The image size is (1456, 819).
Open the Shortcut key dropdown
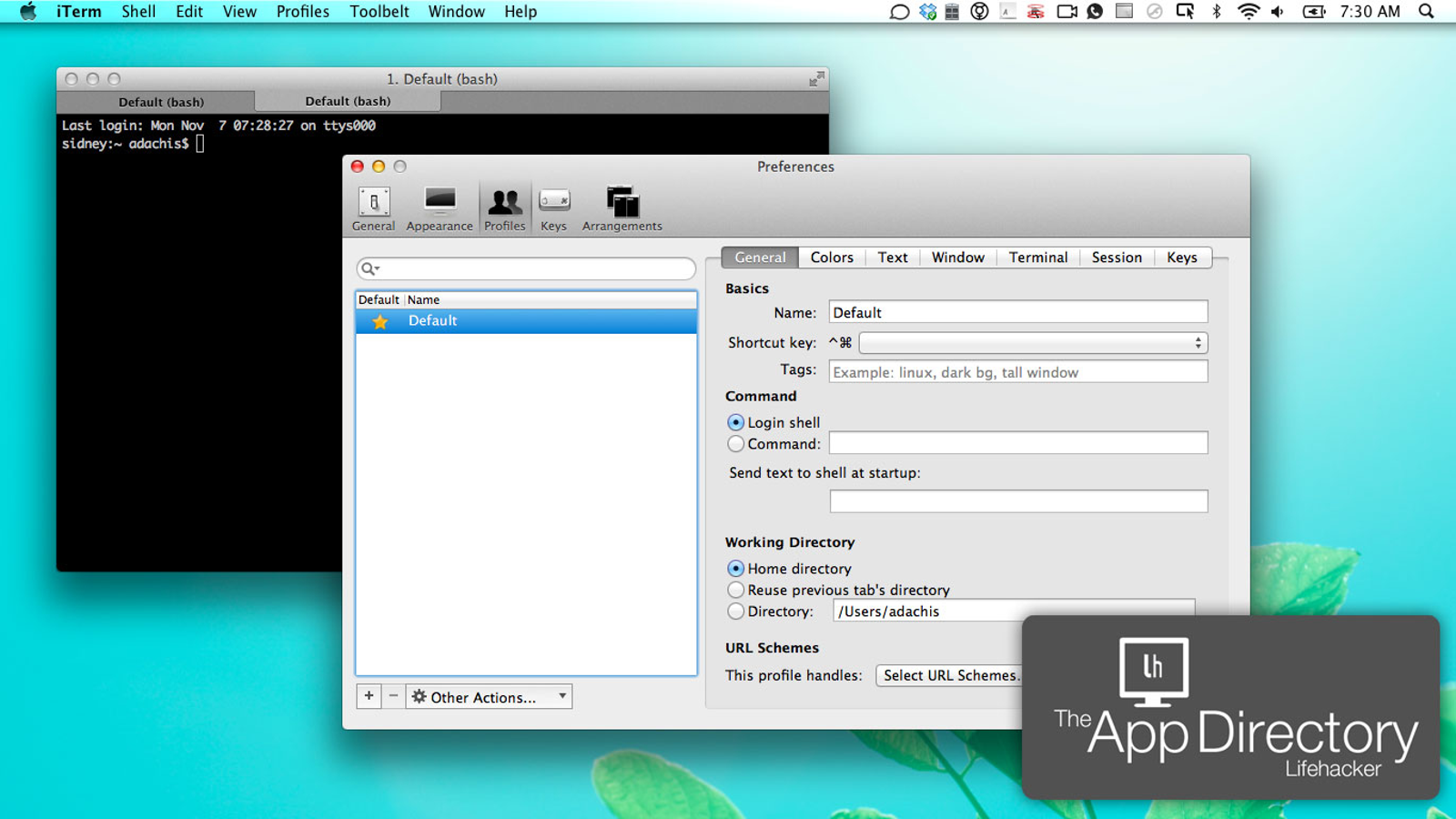[x=1033, y=343]
